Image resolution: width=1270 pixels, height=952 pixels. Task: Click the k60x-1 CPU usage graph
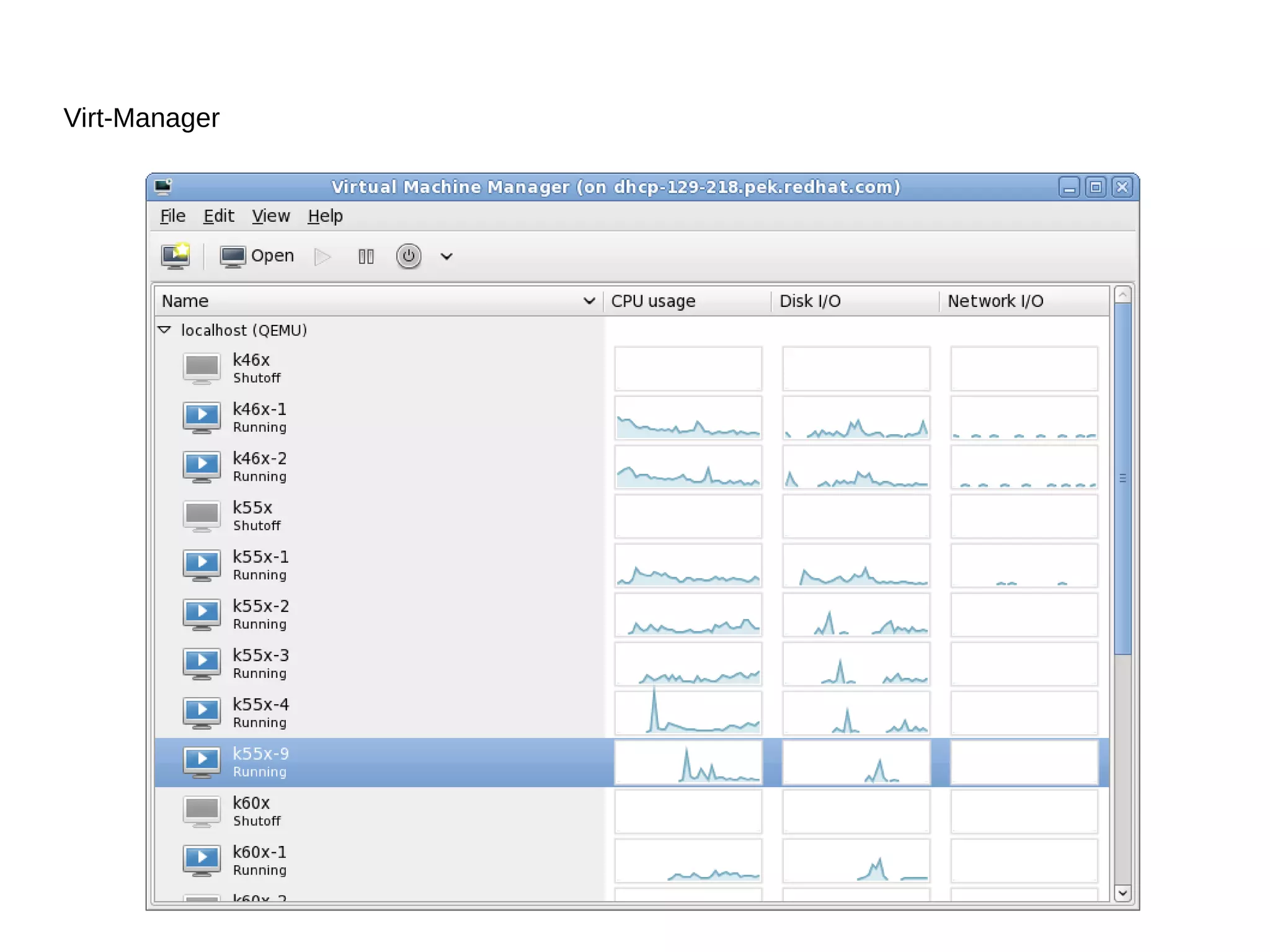(x=688, y=861)
